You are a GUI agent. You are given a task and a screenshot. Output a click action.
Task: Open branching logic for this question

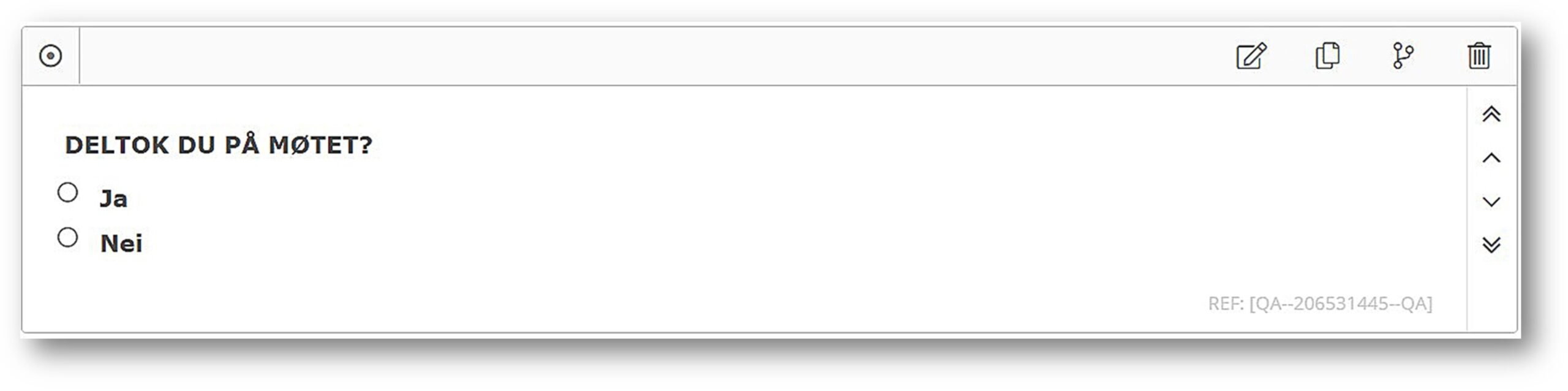pyautogui.click(x=1403, y=56)
